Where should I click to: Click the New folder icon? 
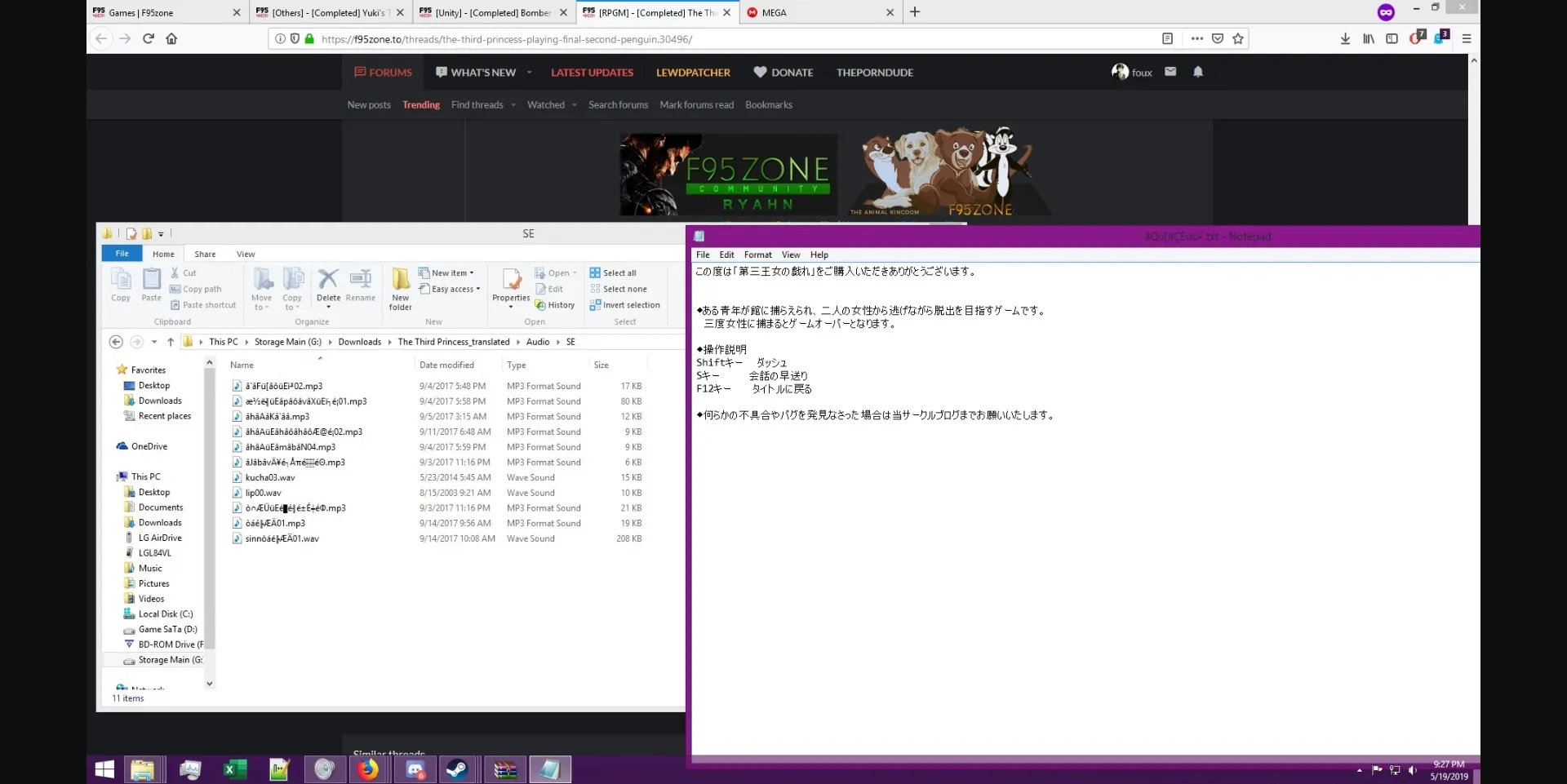point(400,287)
